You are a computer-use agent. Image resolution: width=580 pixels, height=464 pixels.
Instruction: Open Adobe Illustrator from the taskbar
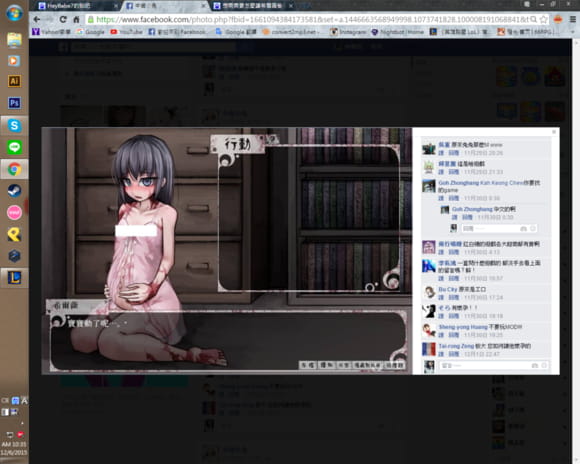point(14,81)
